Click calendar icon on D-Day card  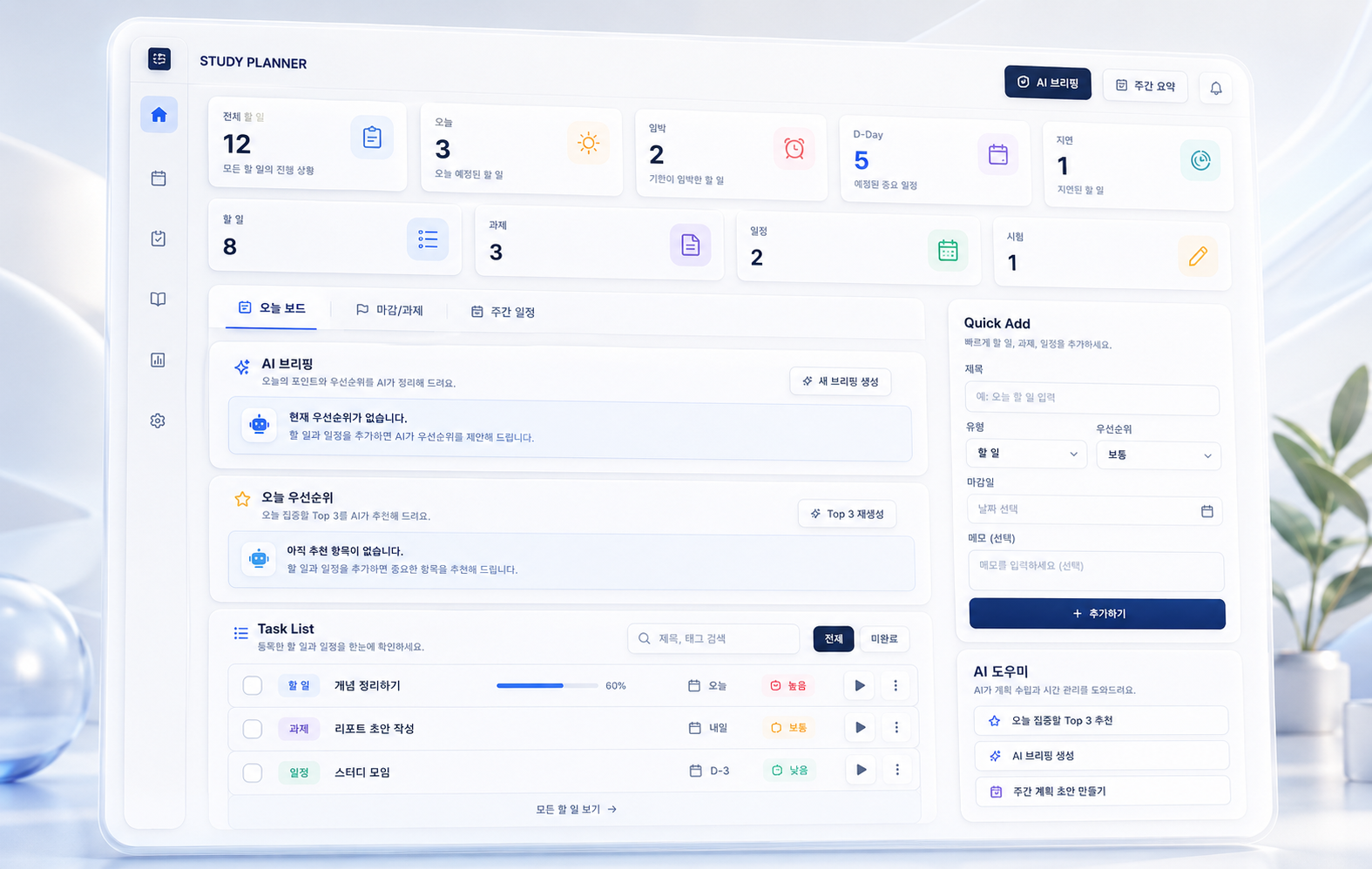[x=998, y=155]
